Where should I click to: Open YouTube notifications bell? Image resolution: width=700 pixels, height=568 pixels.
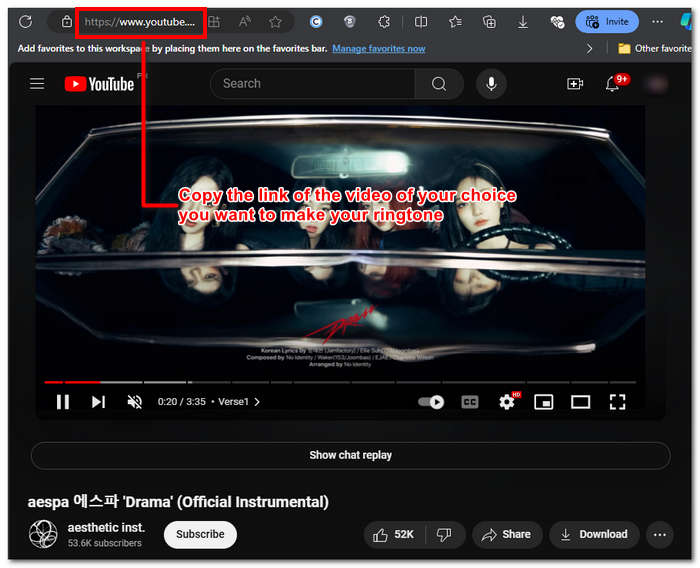coord(613,84)
